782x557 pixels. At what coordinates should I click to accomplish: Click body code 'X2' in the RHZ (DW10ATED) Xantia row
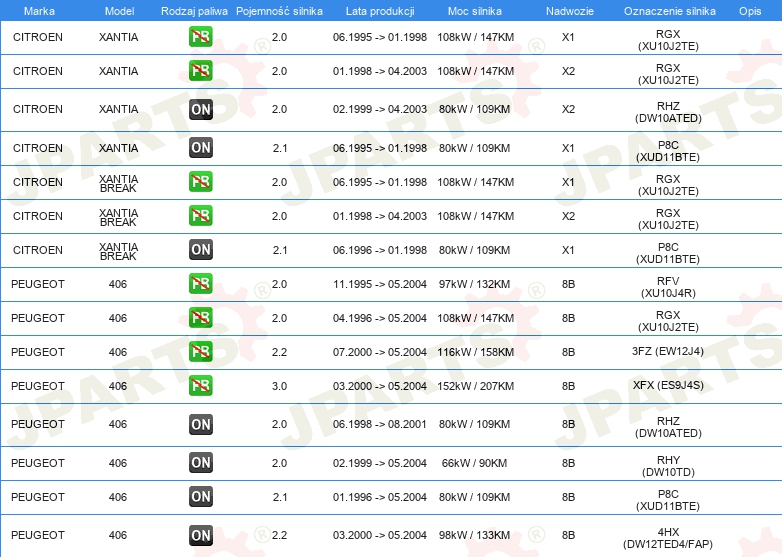568,109
